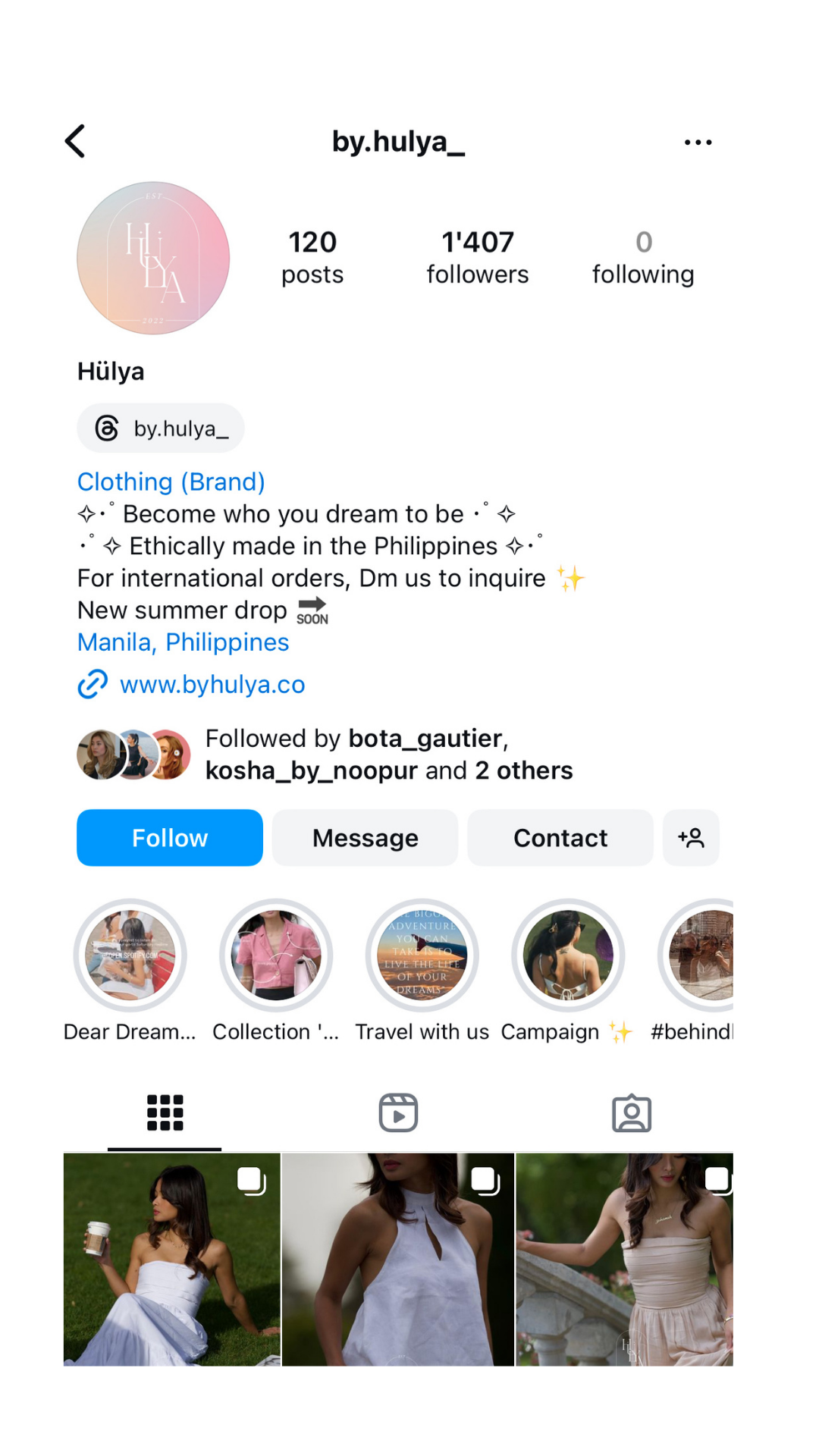Open the Dear Dream story highlight
This screenshot has height=1456, width=819.
tap(130, 955)
